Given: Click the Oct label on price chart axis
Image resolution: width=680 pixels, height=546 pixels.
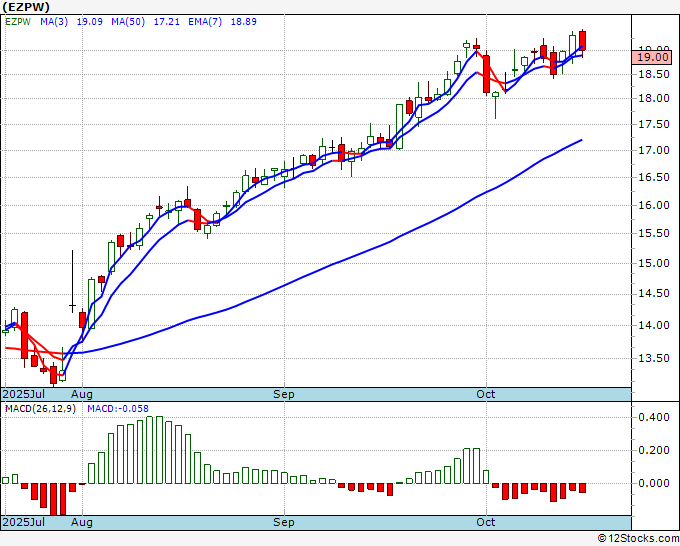Looking at the screenshot, I should [485, 394].
